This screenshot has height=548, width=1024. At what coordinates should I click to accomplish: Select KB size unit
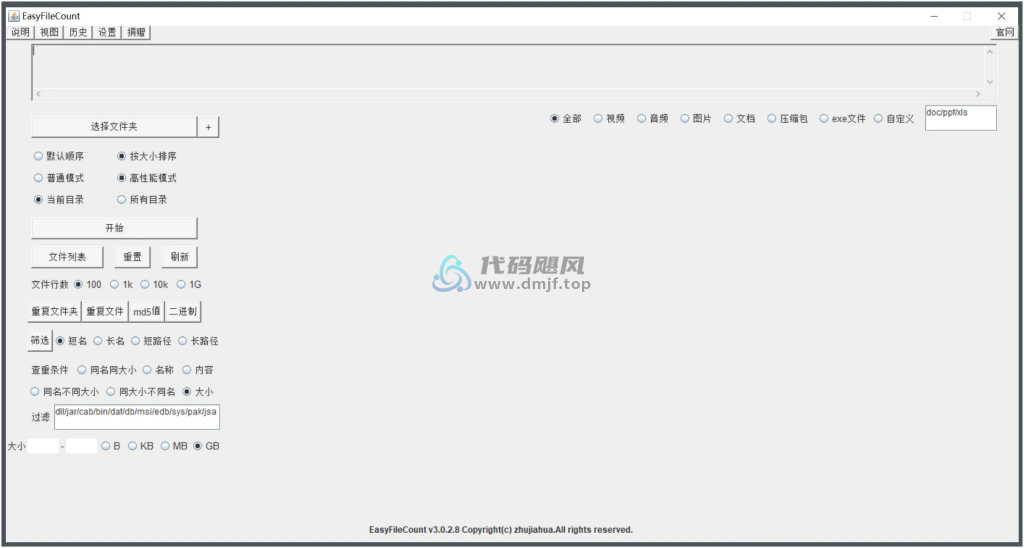tap(140, 446)
